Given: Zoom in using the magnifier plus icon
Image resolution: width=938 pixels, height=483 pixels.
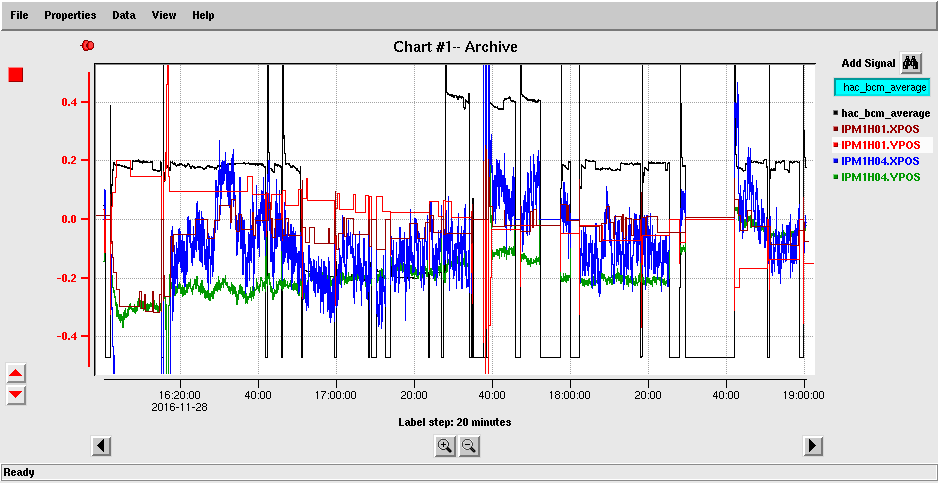Looking at the screenshot, I should tap(444, 445).
